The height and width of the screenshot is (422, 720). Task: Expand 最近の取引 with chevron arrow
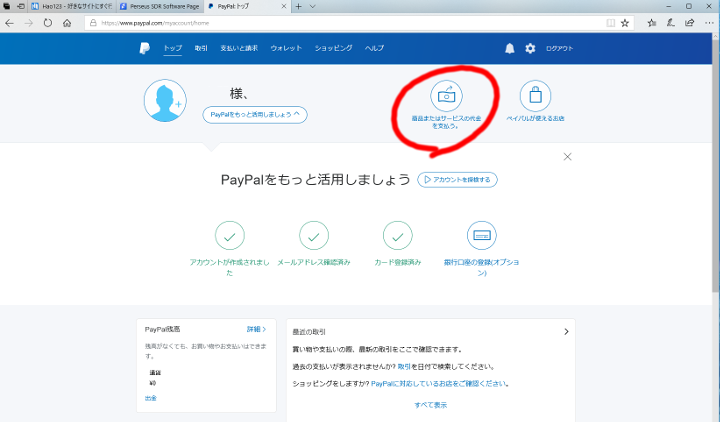pos(566,332)
